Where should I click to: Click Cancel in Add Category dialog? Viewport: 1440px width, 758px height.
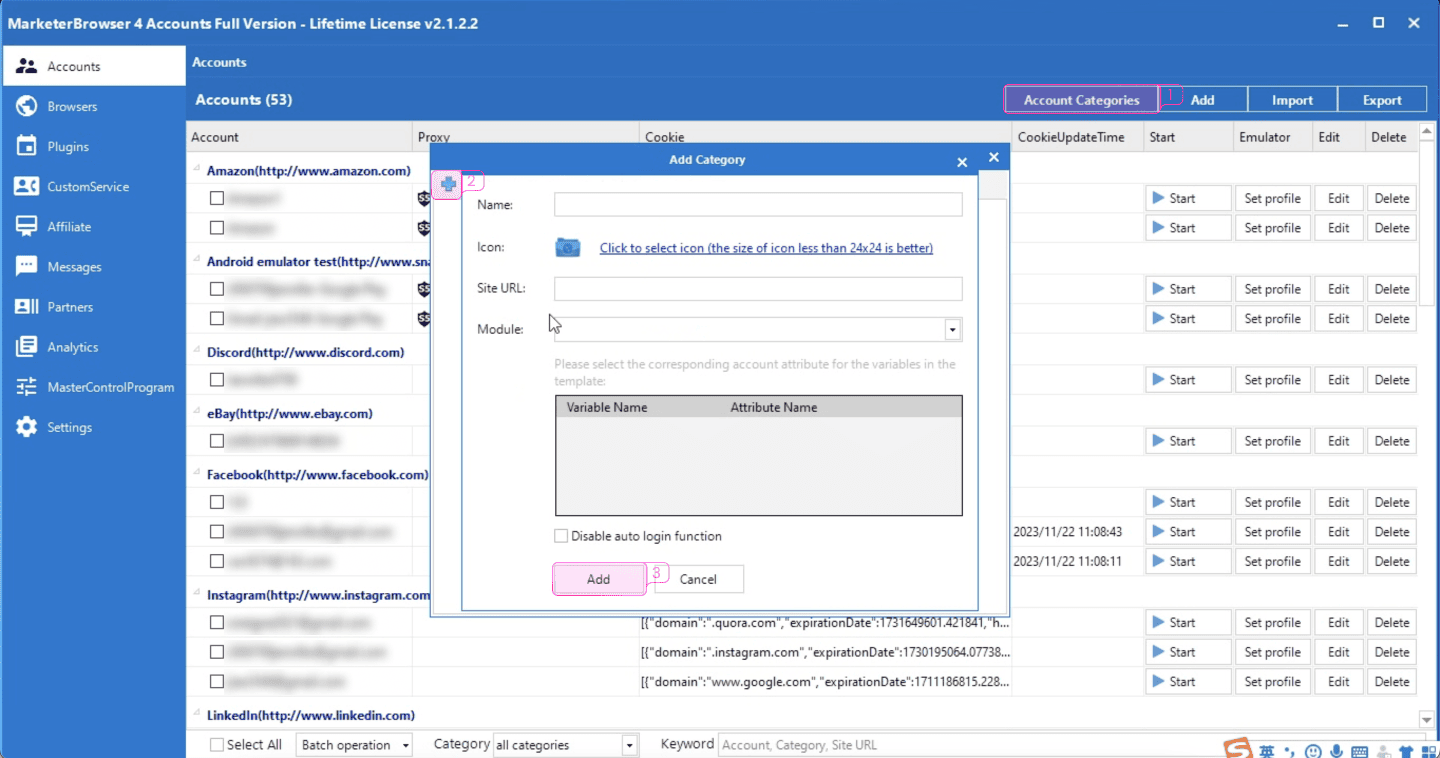[698, 579]
